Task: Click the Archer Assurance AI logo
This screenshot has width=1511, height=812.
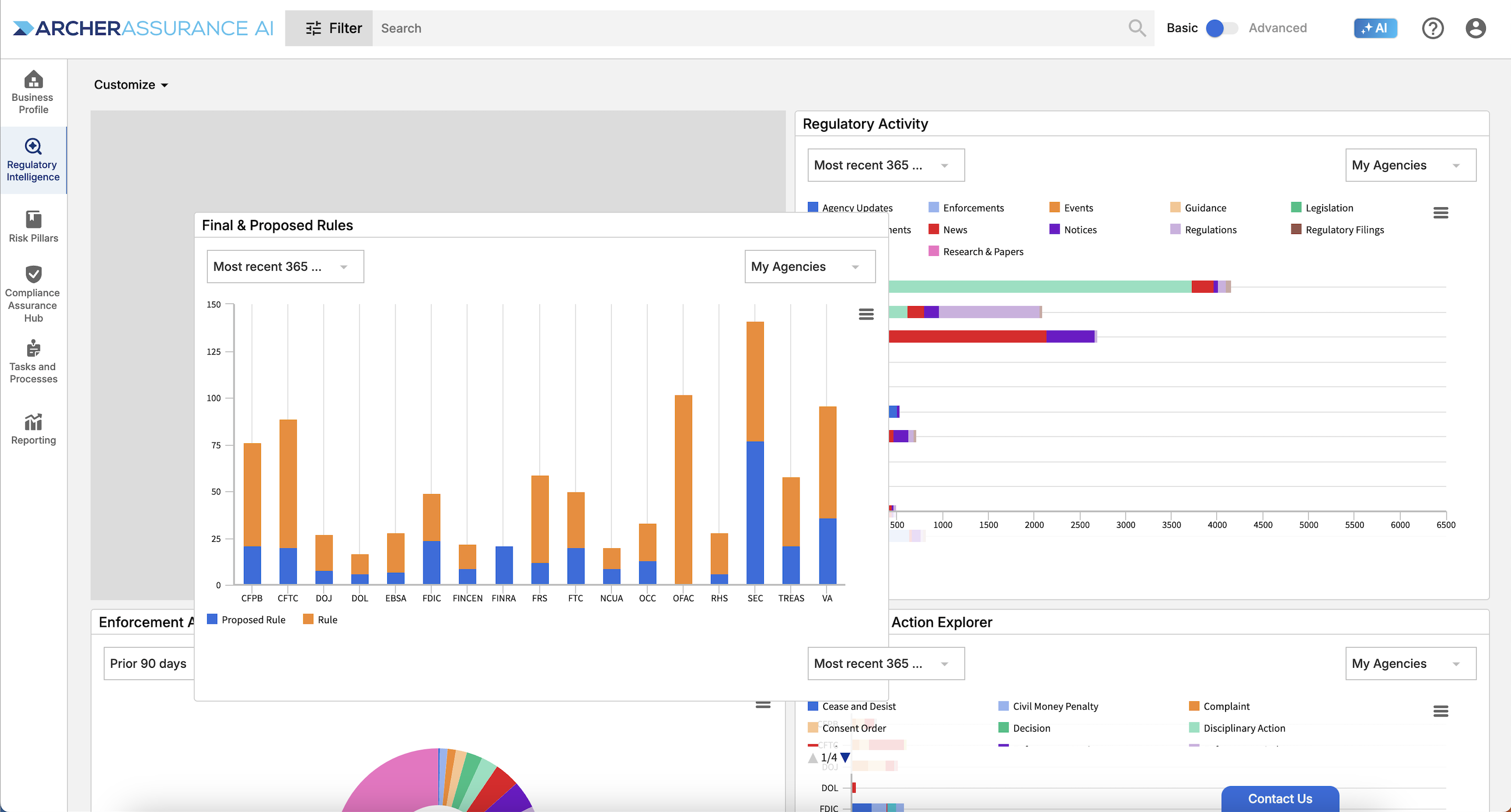Action: [143, 28]
